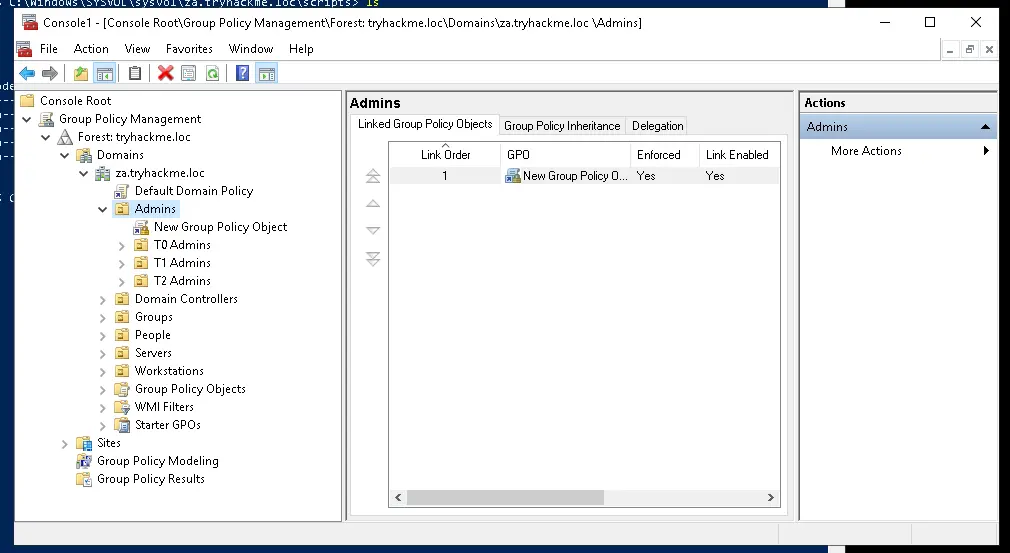Viewport: 1010px width, 553px height.
Task: Sort by the Enforced column header
Action: pyautogui.click(x=665, y=155)
